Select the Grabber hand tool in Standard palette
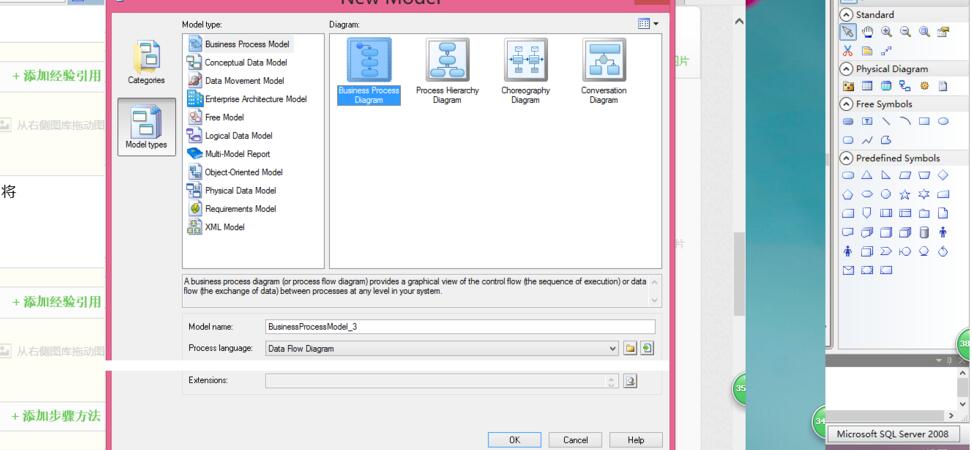Viewport: 972px width, 450px height. pyautogui.click(x=867, y=32)
